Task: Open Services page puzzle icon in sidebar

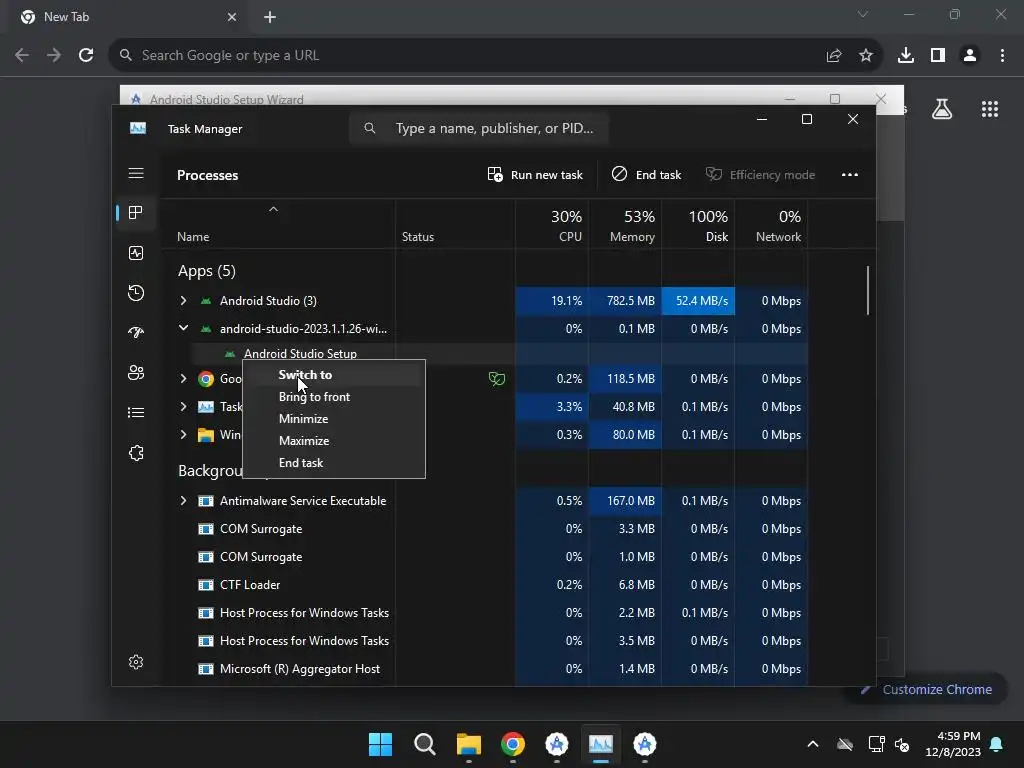Action: 136,453
